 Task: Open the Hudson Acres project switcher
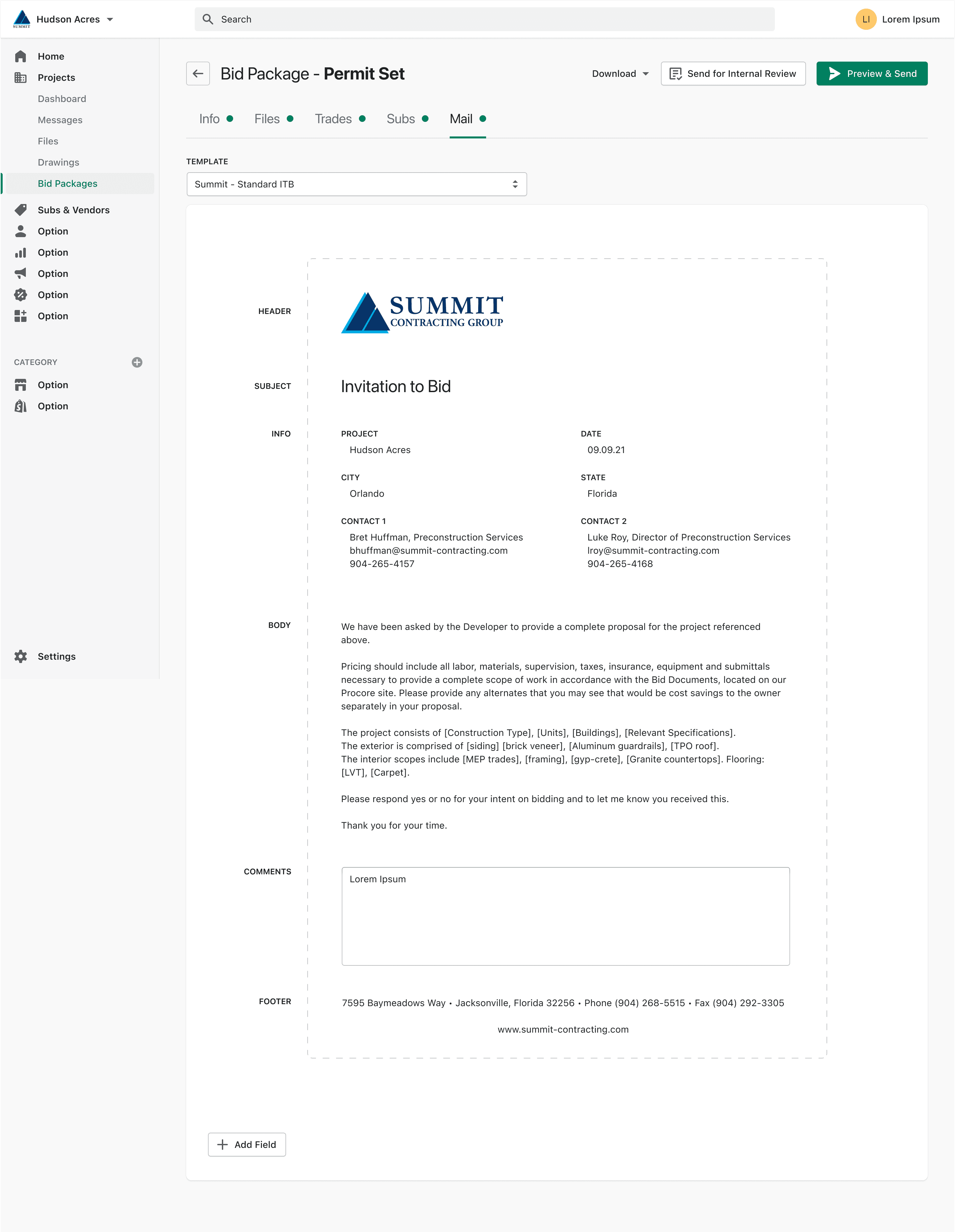pyautogui.click(x=75, y=19)
